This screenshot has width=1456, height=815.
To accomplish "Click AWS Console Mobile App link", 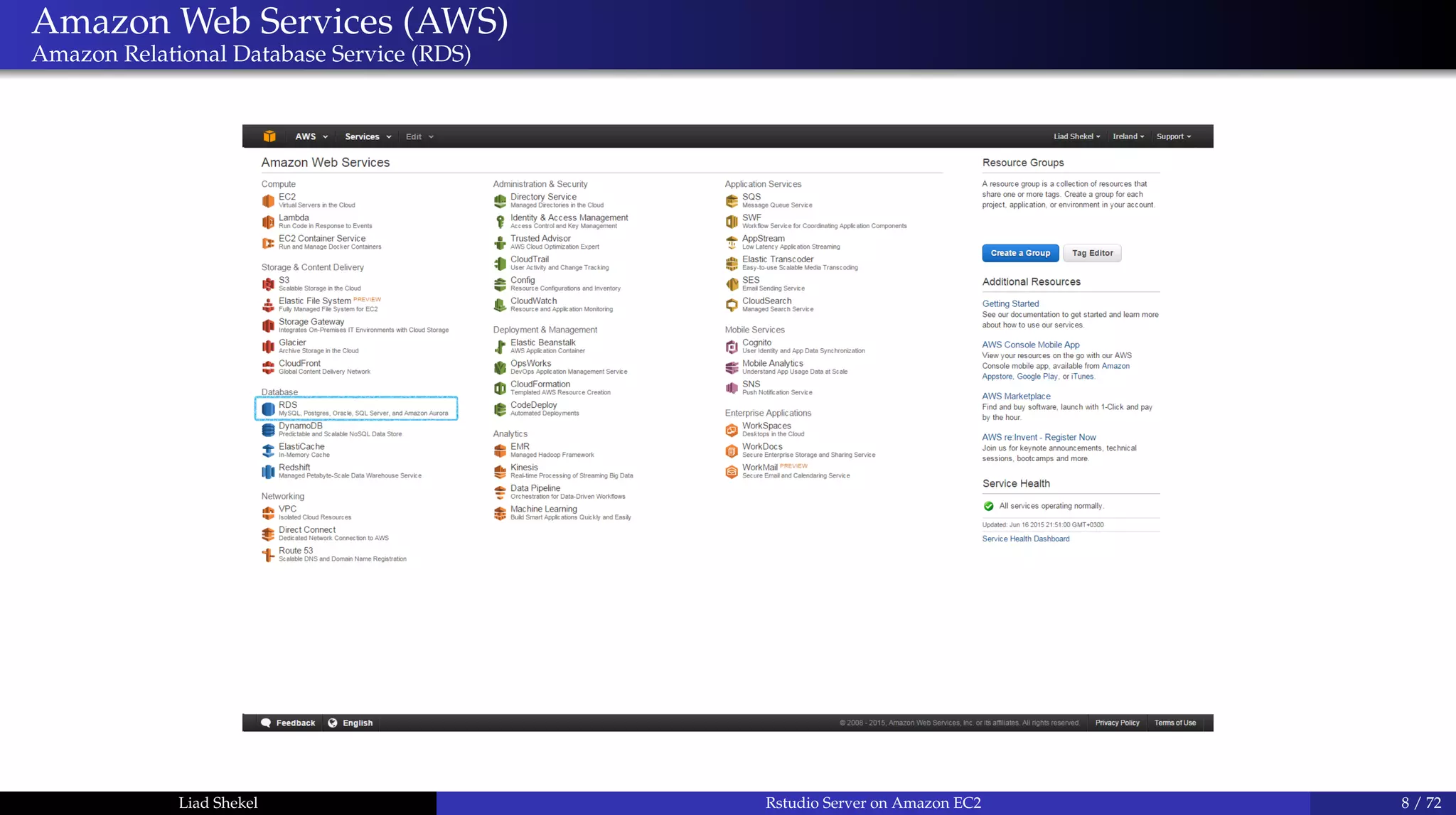I will pos(1031,345).
